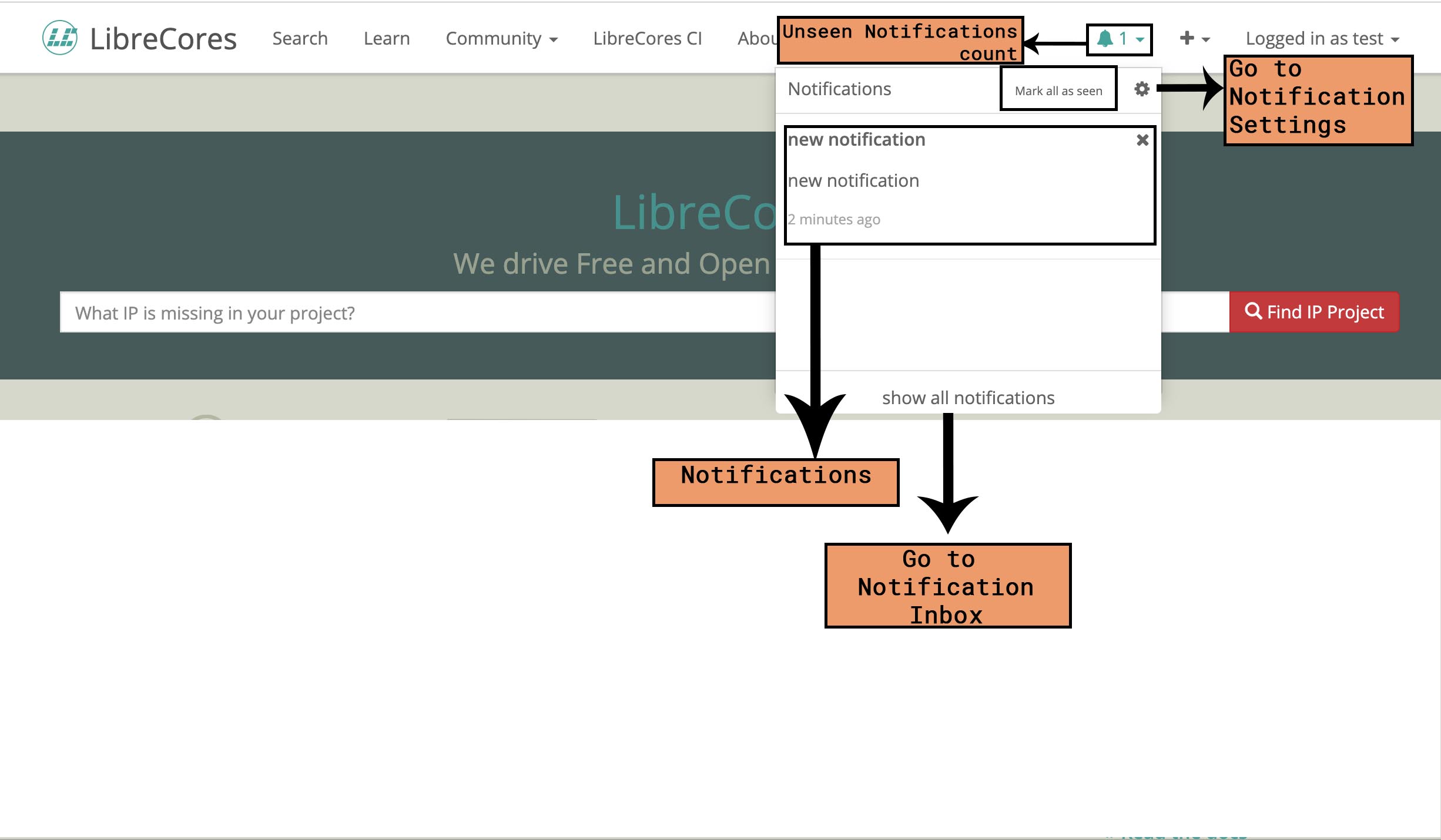Click the unseen count number 1
The width and height of the screenshot is (1441, 840).
pyautogui.click(x=1123, y=39)
